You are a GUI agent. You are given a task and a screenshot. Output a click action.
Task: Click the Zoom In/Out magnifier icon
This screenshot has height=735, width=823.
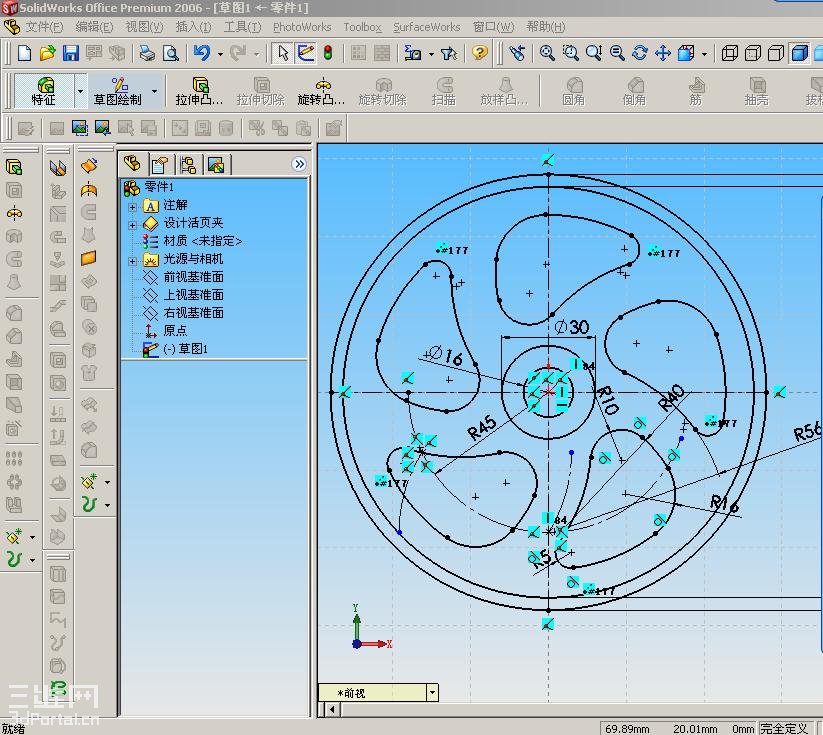594,53
